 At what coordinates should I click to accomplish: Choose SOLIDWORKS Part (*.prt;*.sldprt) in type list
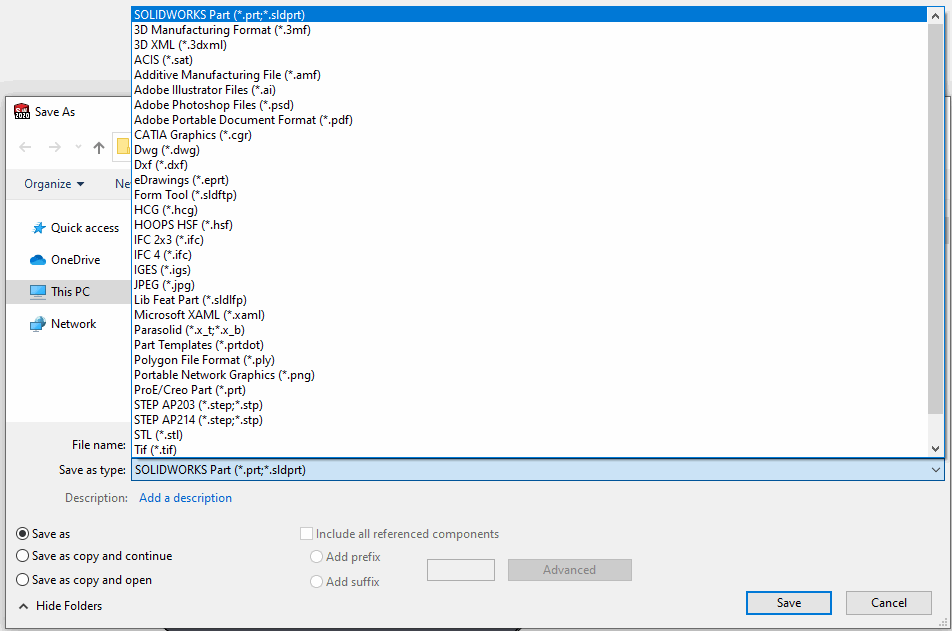(x=529, y=15)
